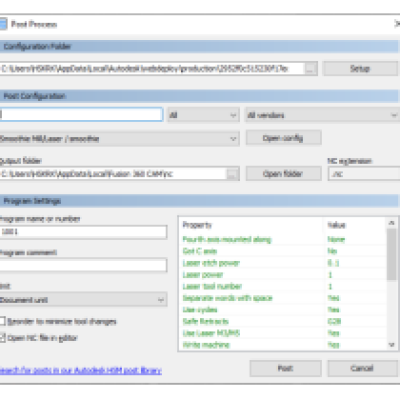The width and height of the screenshot is (400, 400).
Task: Enable Reorder to minimize tool changes
Action: 3,321
